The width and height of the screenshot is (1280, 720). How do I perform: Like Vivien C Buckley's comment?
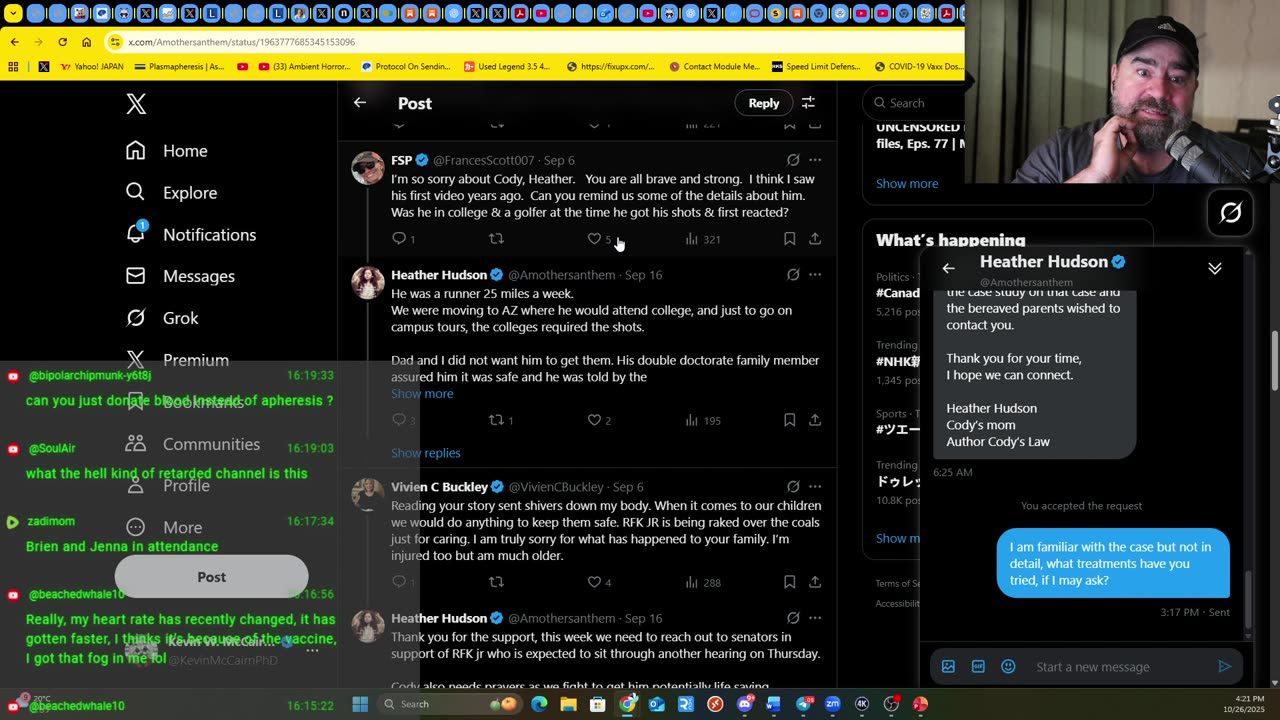pyautogui.click(x=599, y=582)
